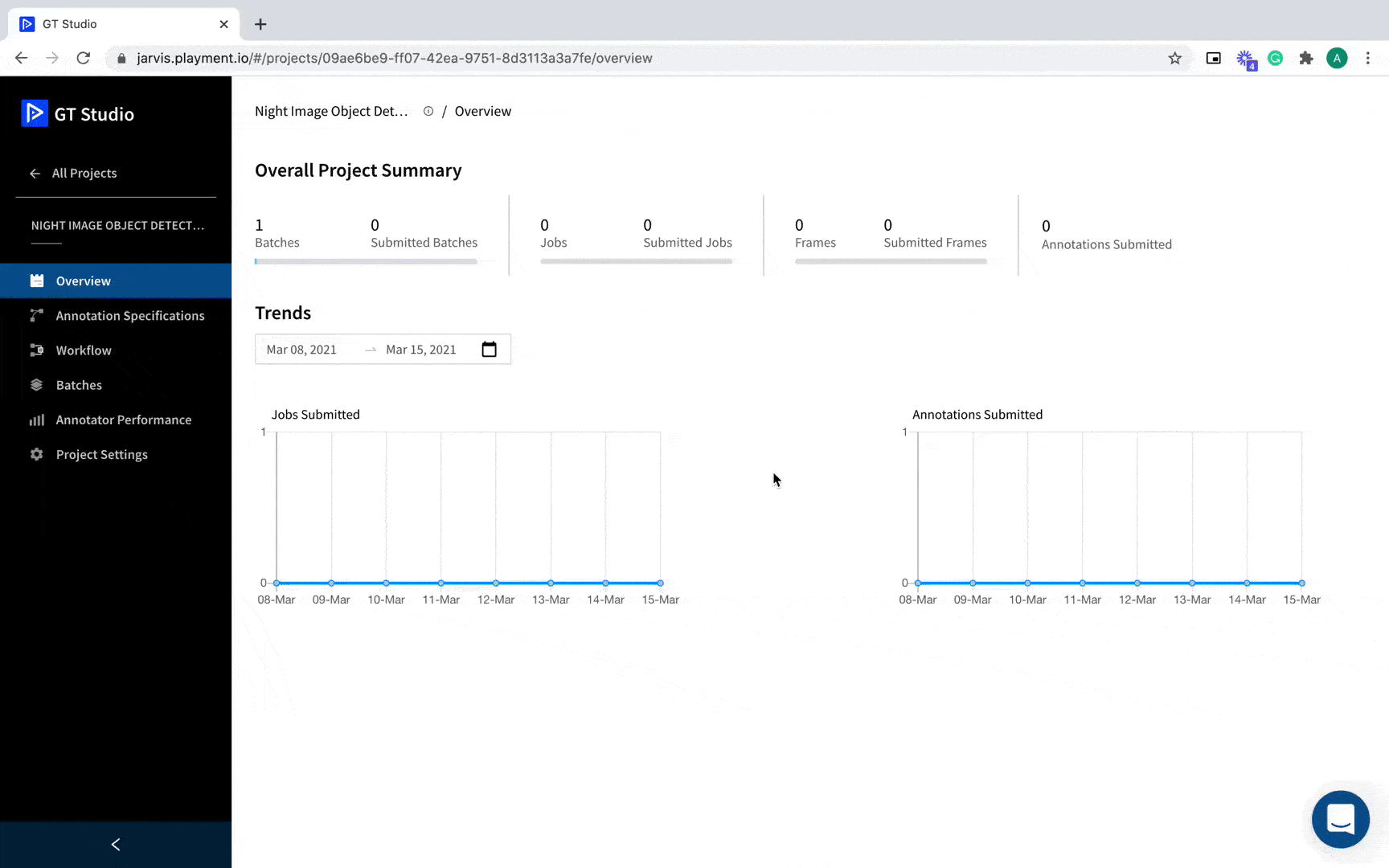Click the Annotation Specifications sidebar icon
1389x868 pixels.
click(x=37, y=316)
